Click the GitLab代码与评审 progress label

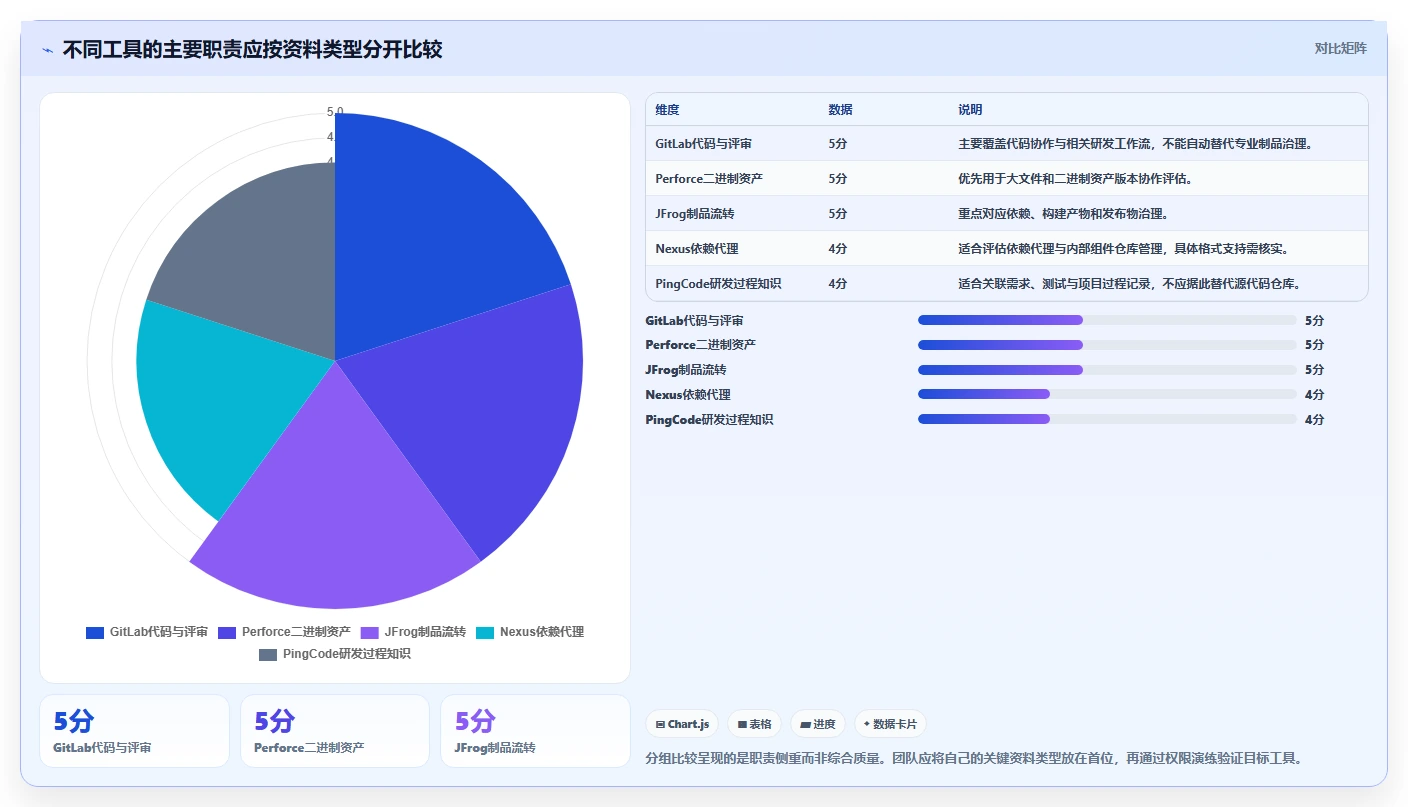click(694, 321)
